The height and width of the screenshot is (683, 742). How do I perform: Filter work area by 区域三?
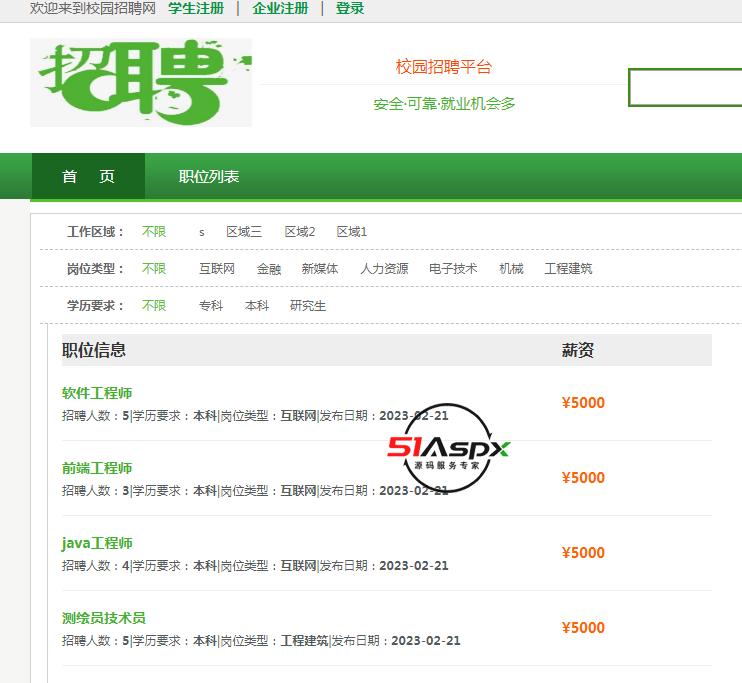(244, 231)
